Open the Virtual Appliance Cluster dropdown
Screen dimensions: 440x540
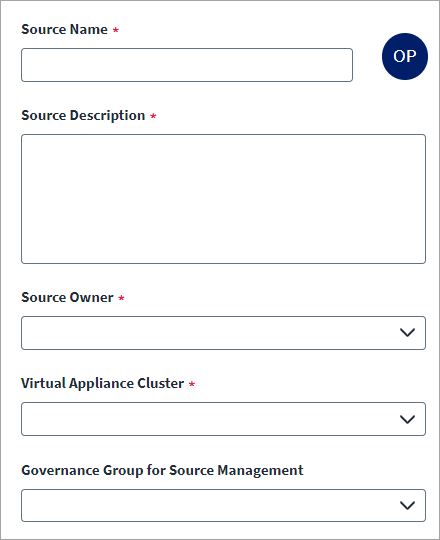pyautogui.click(x=223, y=419)
